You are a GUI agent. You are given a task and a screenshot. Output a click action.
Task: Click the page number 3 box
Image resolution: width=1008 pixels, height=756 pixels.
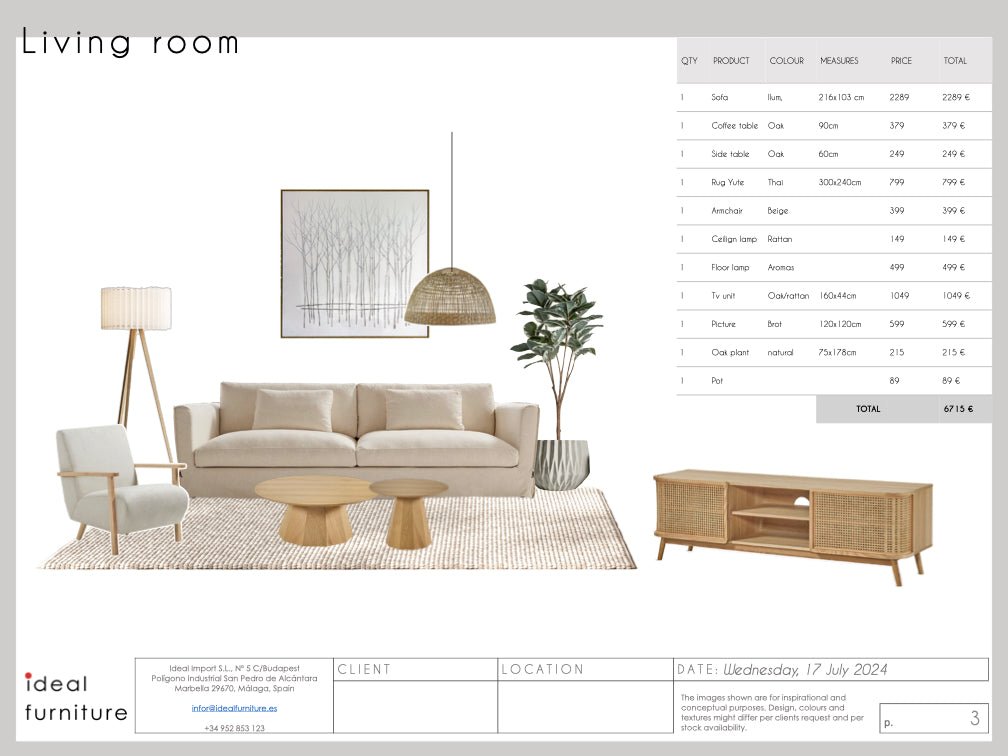933,718
